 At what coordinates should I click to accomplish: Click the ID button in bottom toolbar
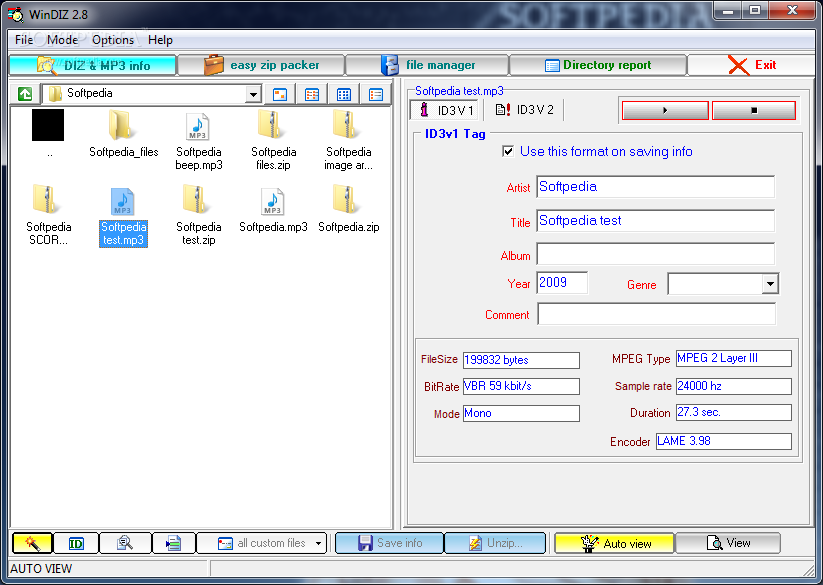[76, 543]
